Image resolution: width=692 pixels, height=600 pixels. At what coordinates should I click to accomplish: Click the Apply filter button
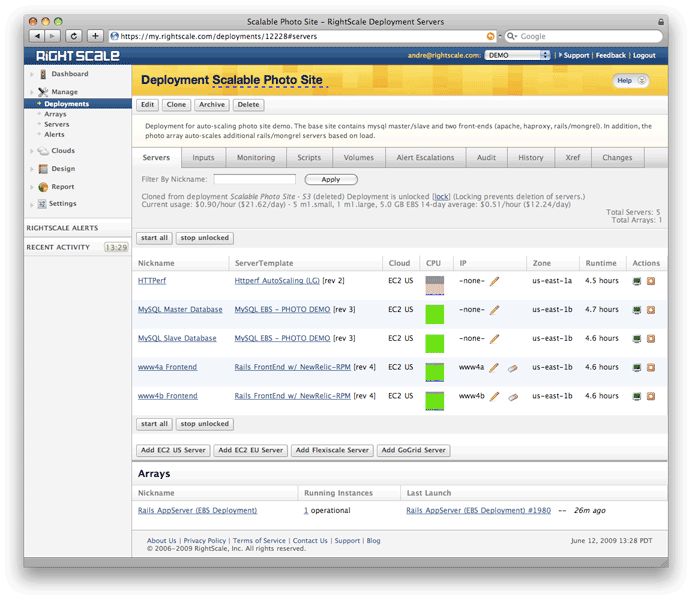pyautogui.click(x=331, y=180)
